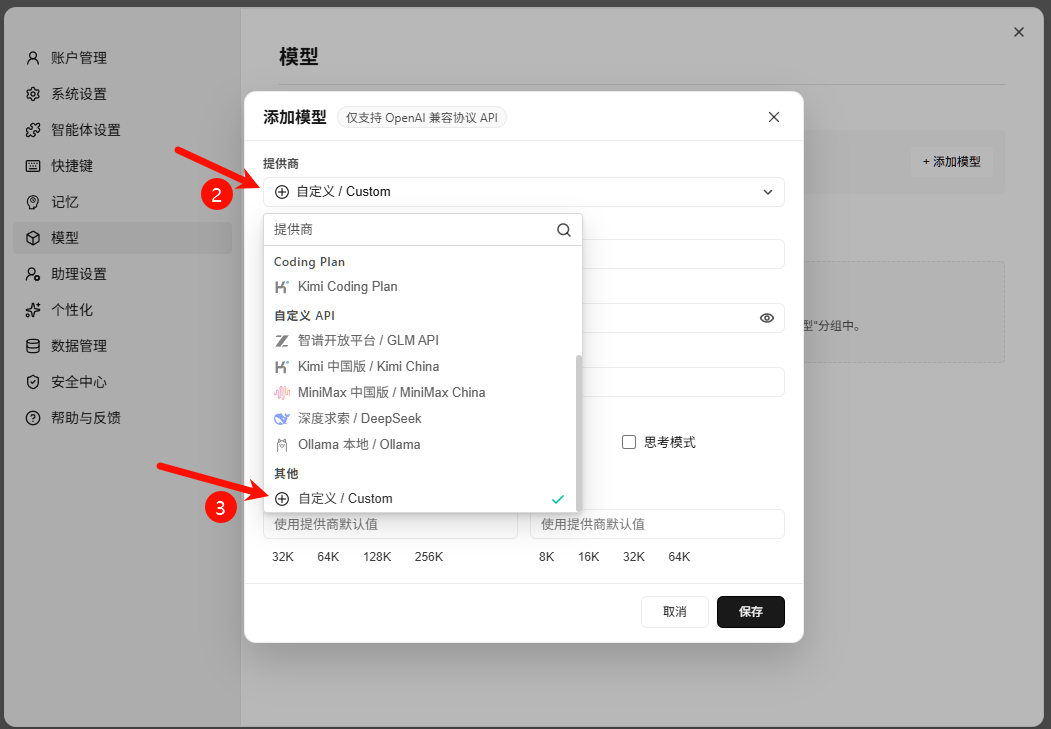
Task: Select 智谱开放平台 / GLM API provider
Action: 420,340
